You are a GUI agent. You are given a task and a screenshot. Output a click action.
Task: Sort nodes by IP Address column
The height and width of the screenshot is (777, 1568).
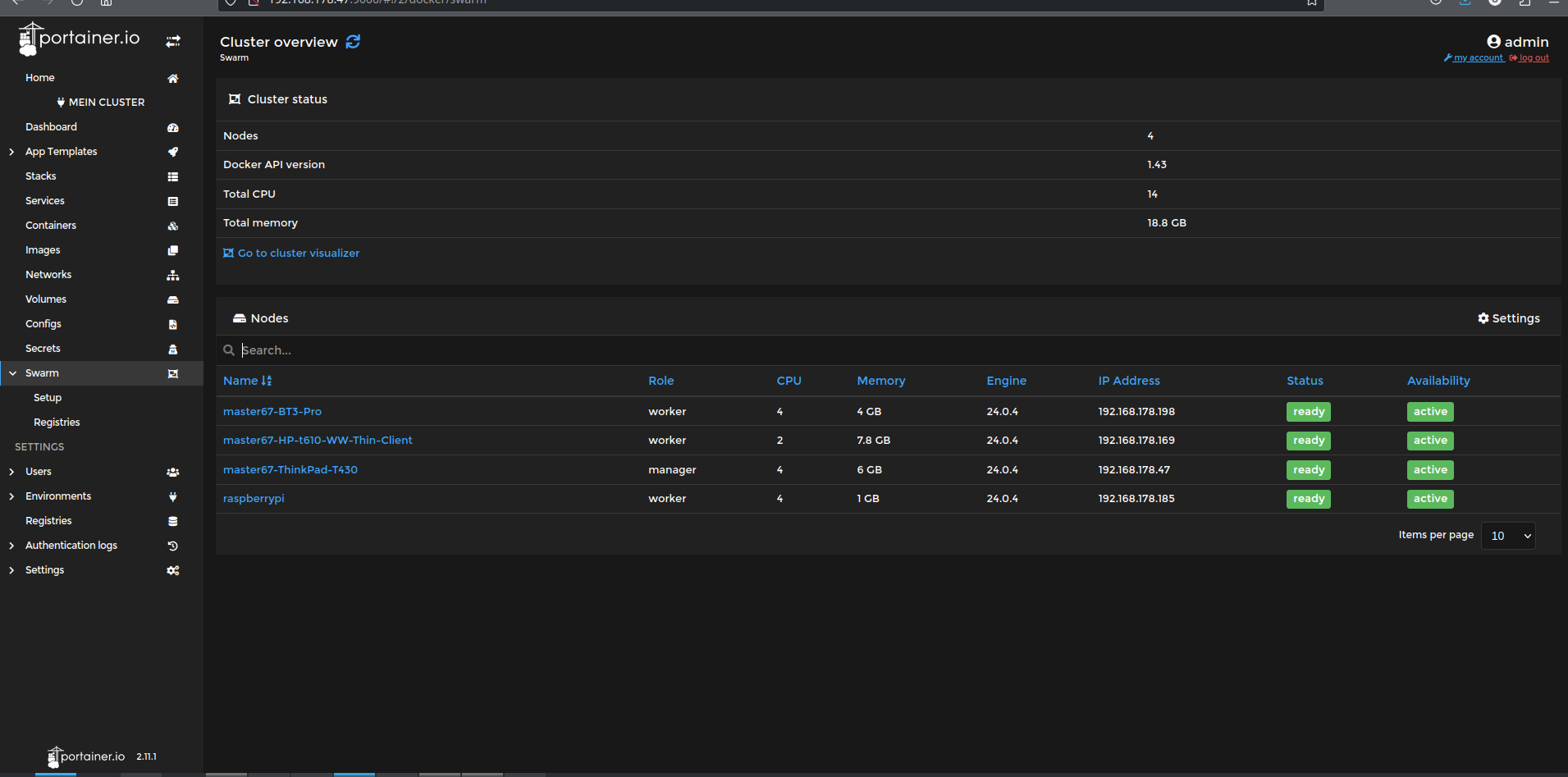pos(1129,381)
